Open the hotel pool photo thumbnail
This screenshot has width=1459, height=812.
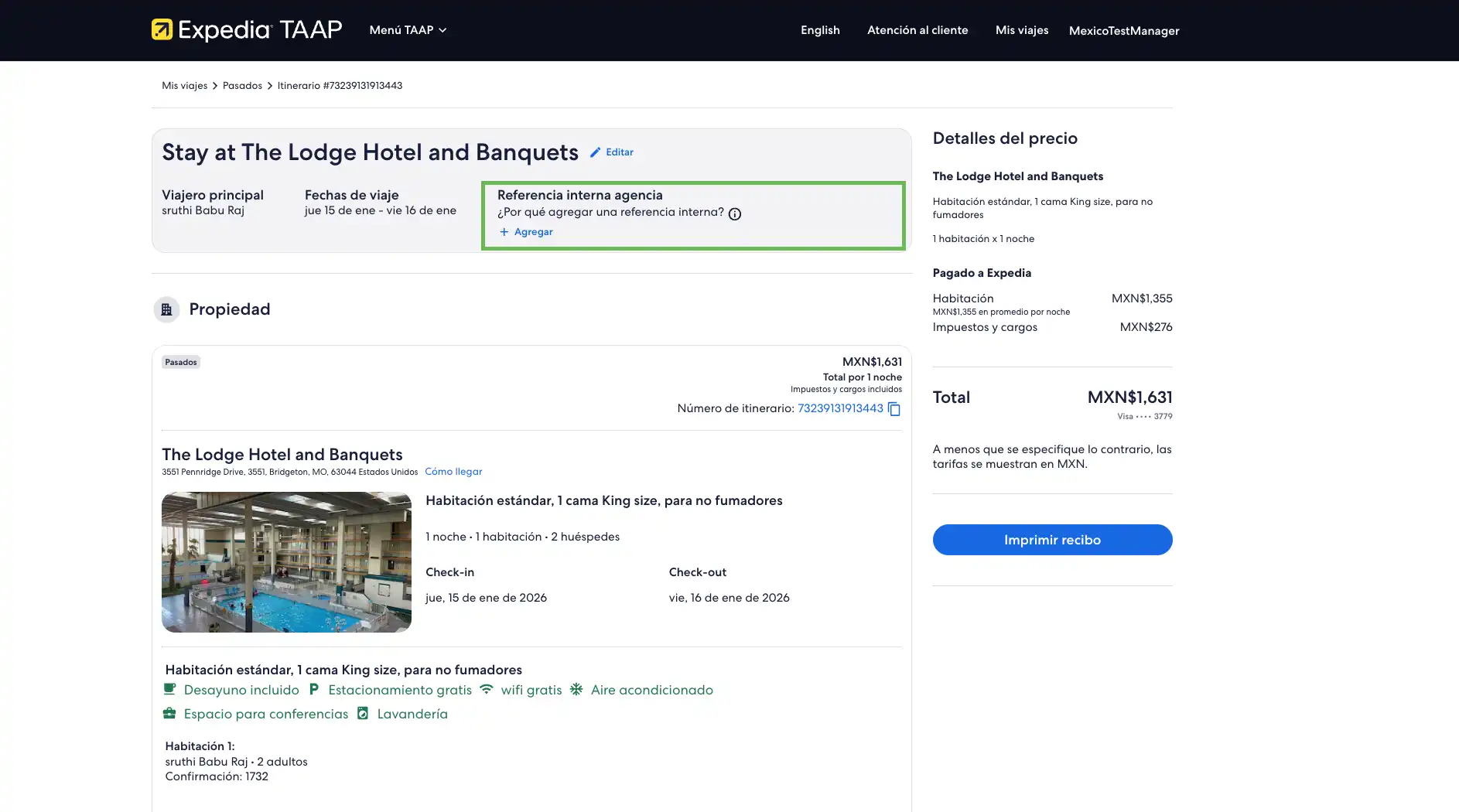(286, 562)
